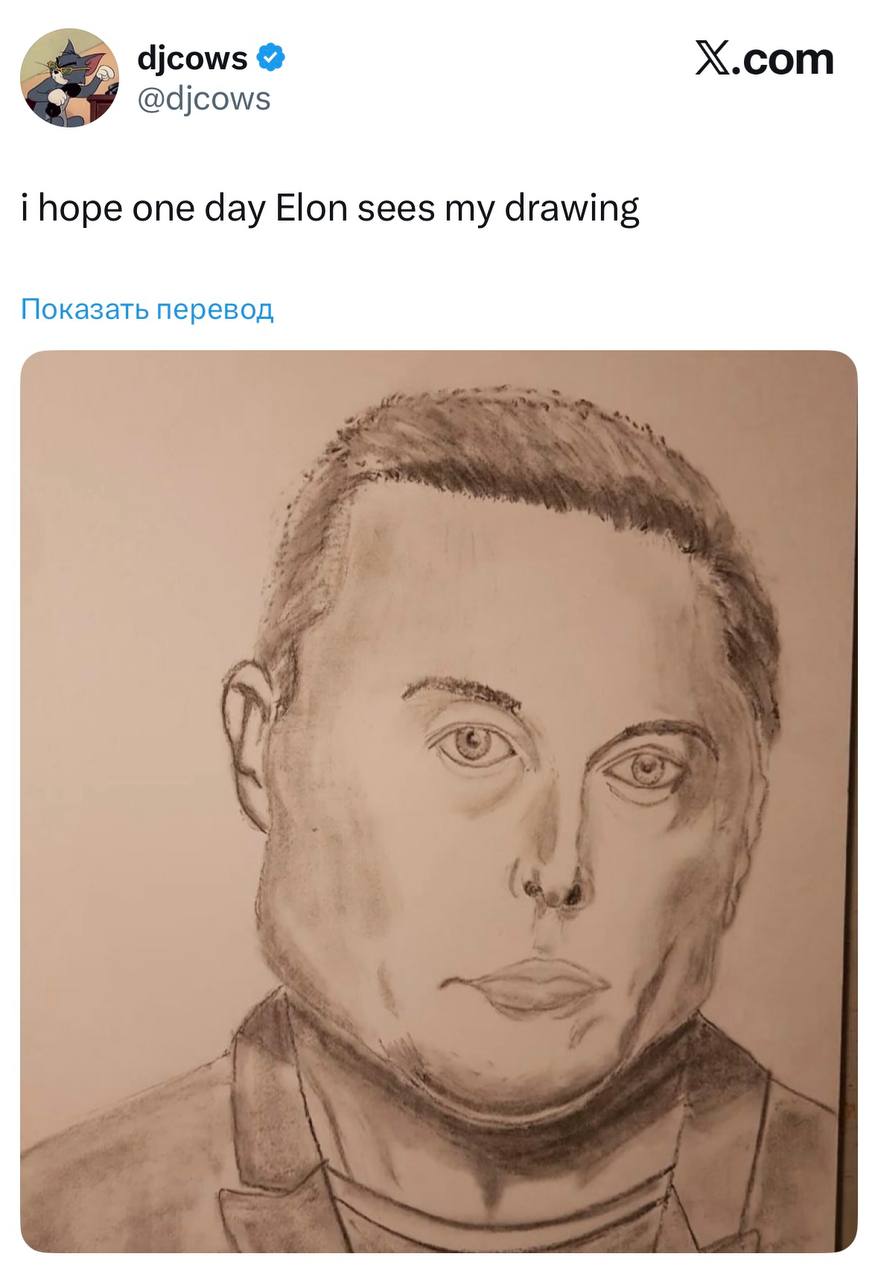This screenshot has width=878, height=1280.
Task: Click the sketch's eye nearest the ear
Action: pyautogui.click(x=472, y=743)
